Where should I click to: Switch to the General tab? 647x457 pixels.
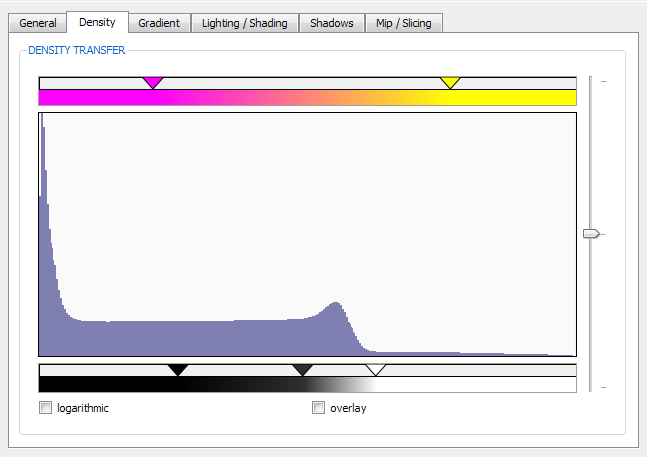[38, 23]
